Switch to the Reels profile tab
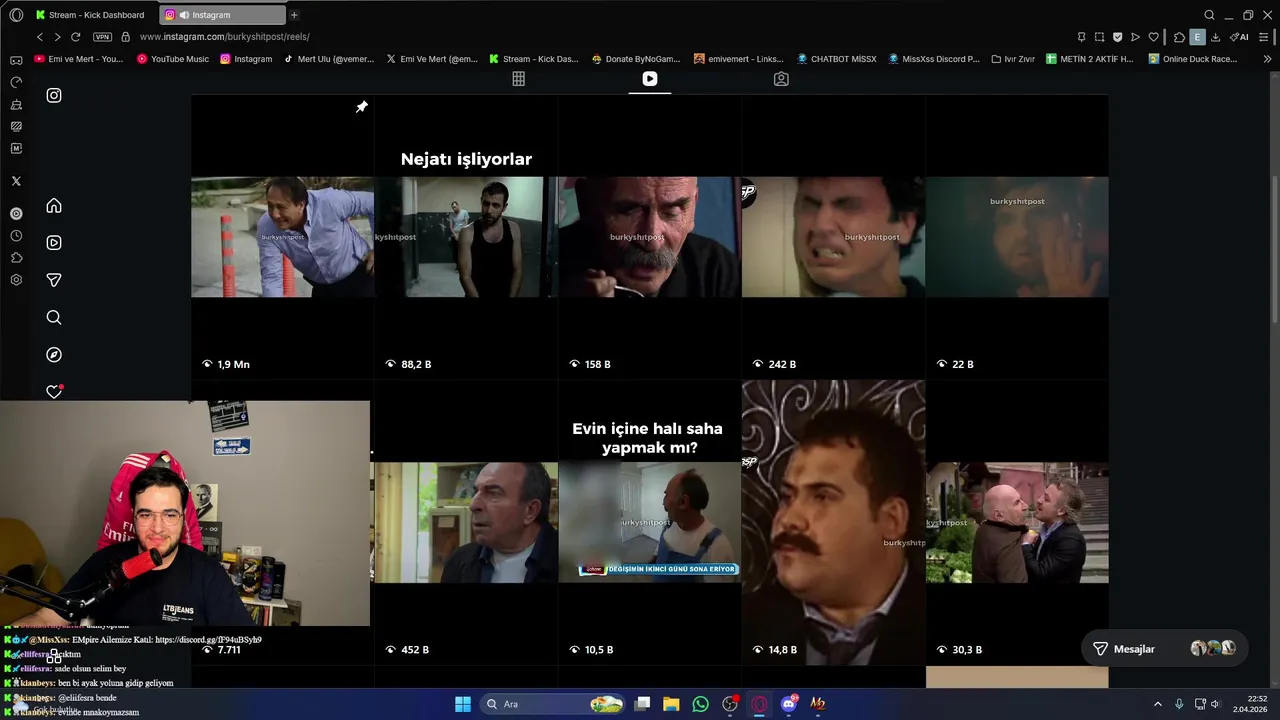This screenshot has width=1280, height=720. tap(650, 79)
